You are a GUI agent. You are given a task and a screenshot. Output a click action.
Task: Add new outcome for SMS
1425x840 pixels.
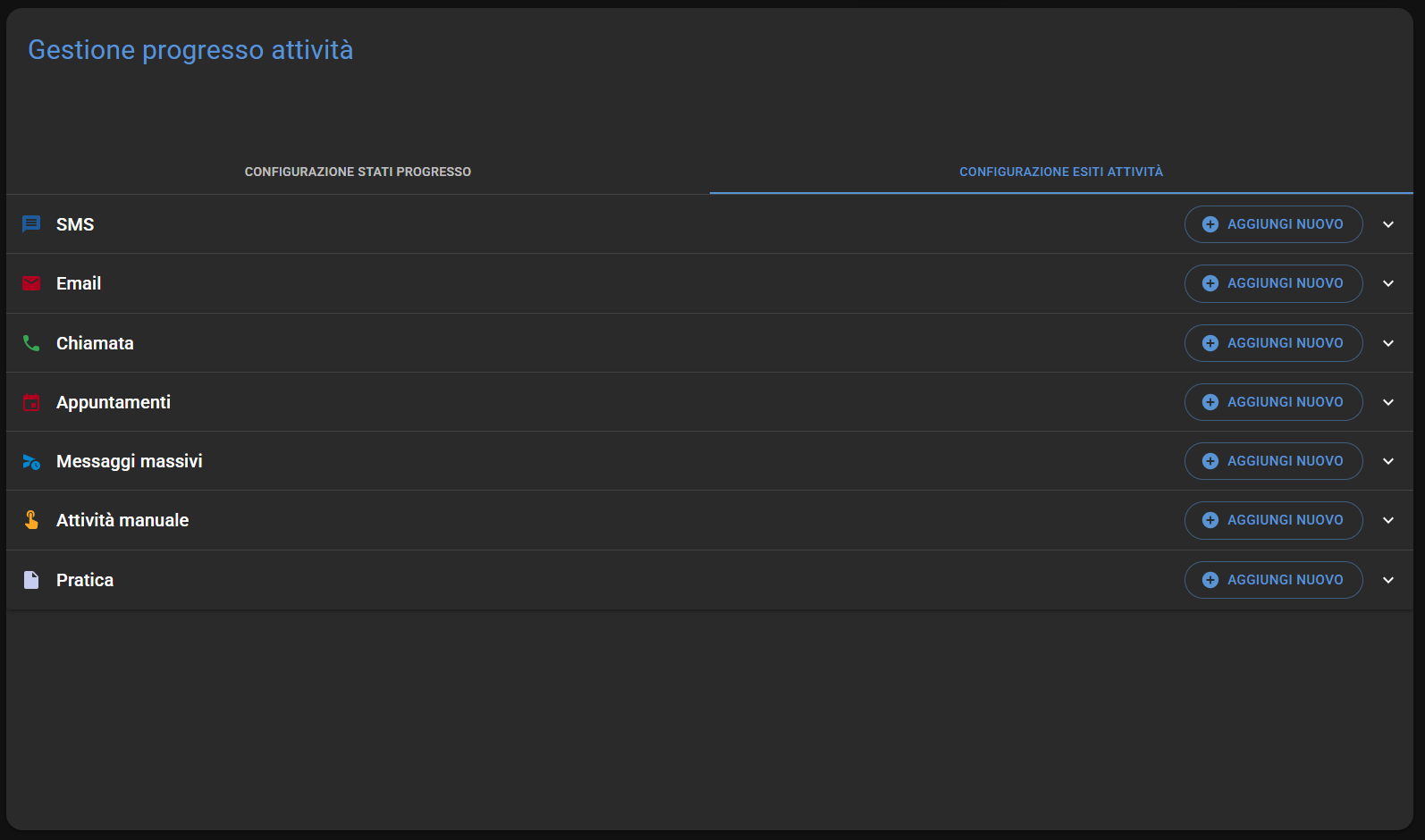tap(1273, 224)
